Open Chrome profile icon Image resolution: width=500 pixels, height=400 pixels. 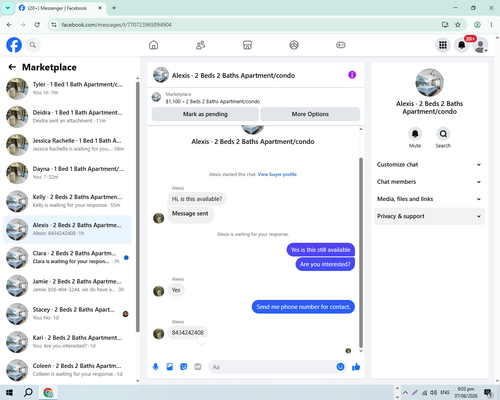(x=477, y=25)
